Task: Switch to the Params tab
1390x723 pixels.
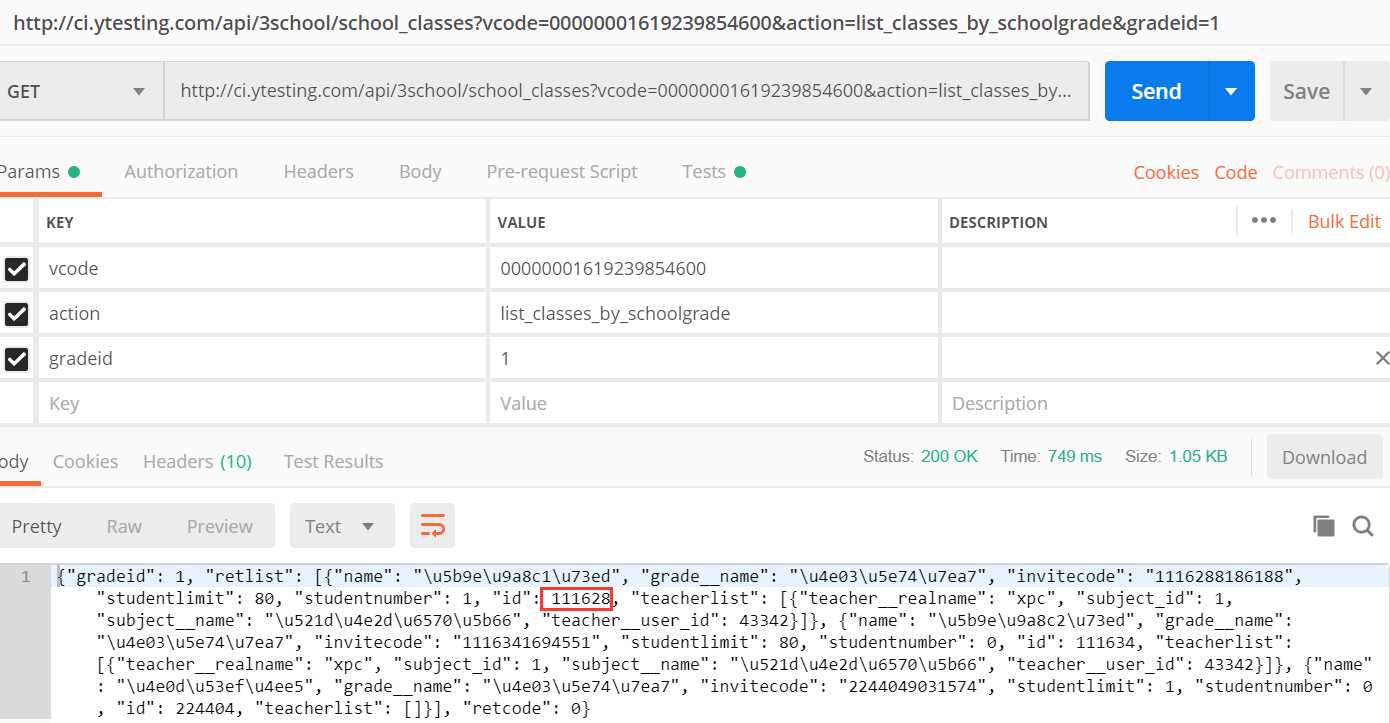Action: pyautogui.click(x=38, y=171)
